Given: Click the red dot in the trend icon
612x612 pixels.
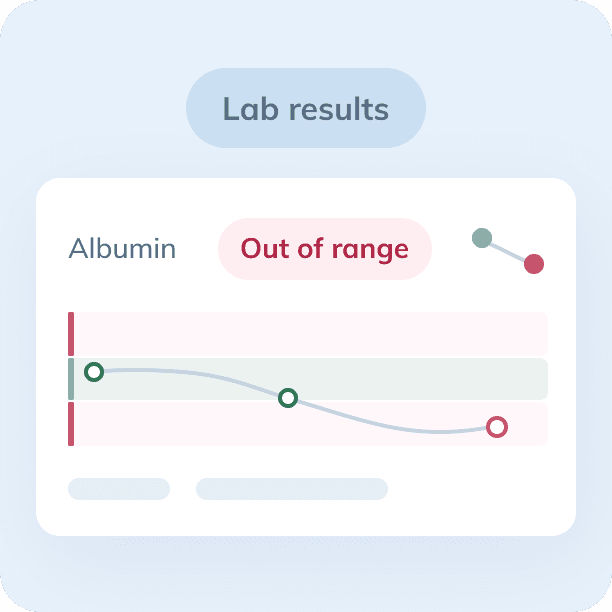Looking at the screenshot, I should (x=534, y=264).
